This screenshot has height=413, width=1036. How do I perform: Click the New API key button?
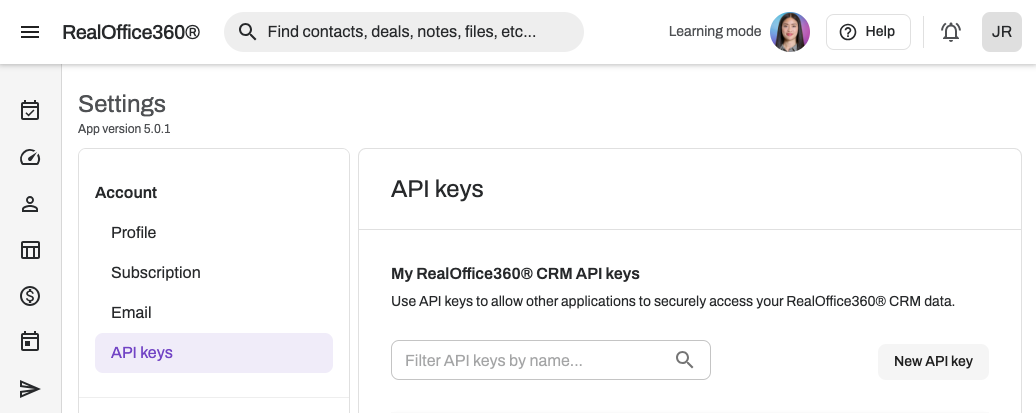pyautogui.click(x=933, y=361)
